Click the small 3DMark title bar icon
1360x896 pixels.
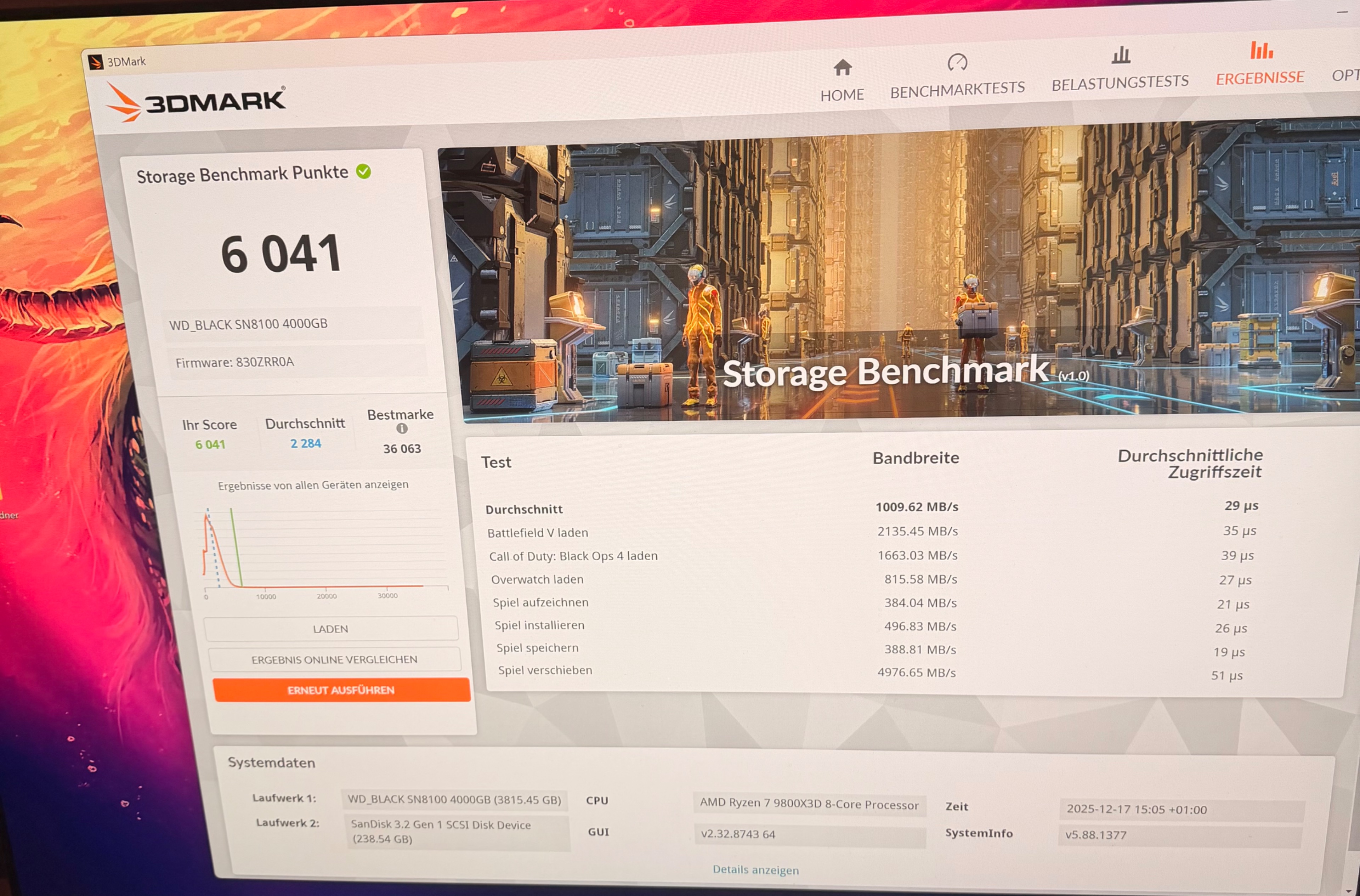[95, 62]
